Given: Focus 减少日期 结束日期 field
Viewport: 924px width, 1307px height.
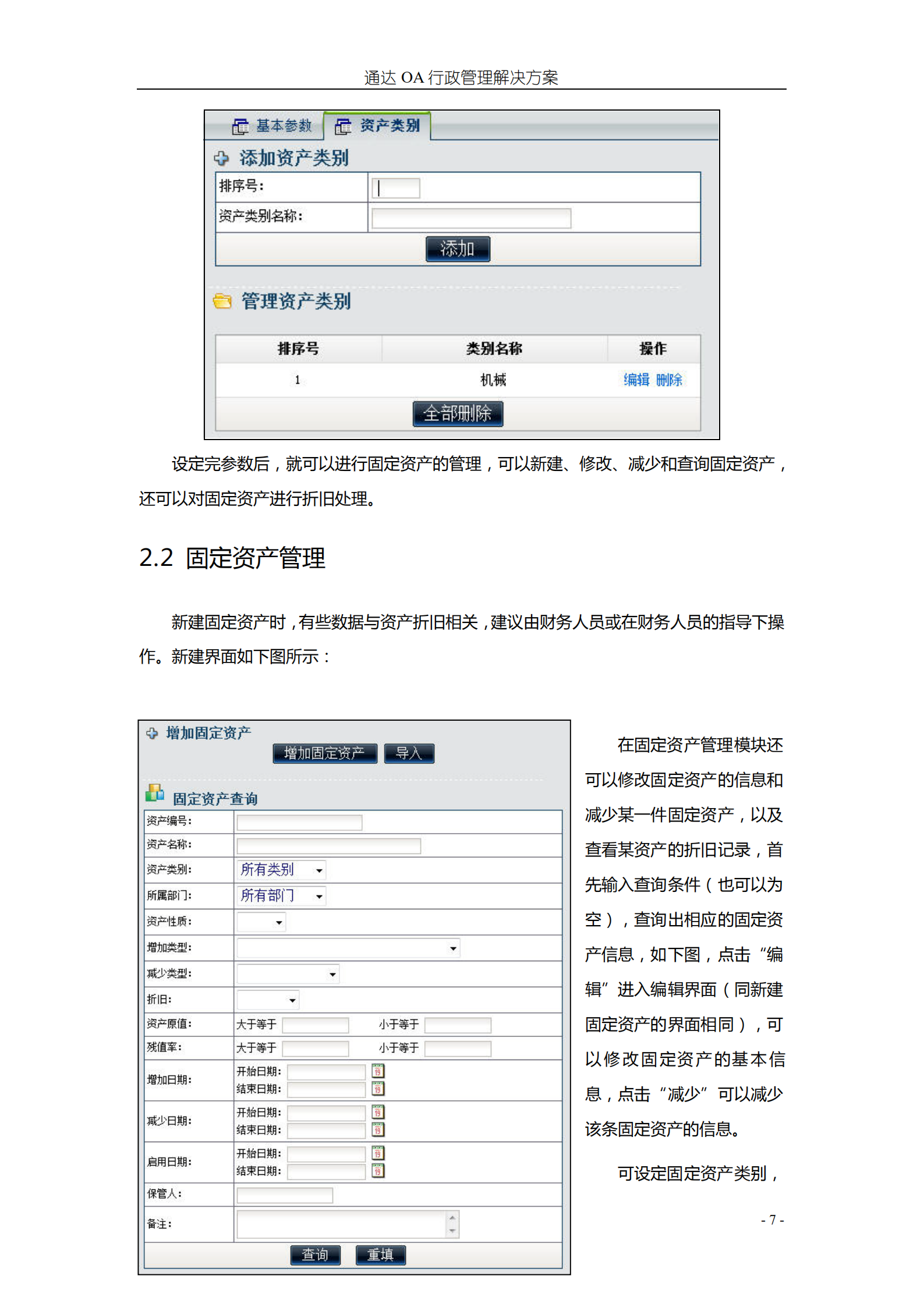Looking at the screenshot, I should [326, 1131].
